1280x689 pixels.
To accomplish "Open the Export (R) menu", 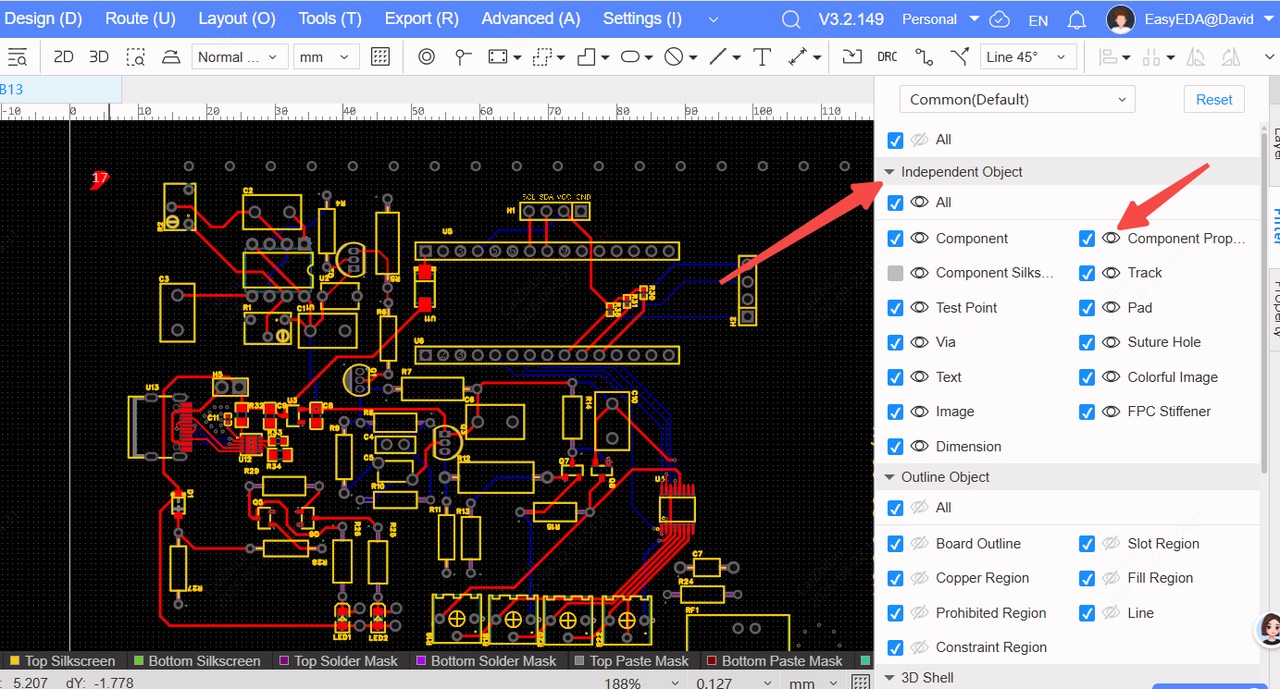I will (421, 19).
